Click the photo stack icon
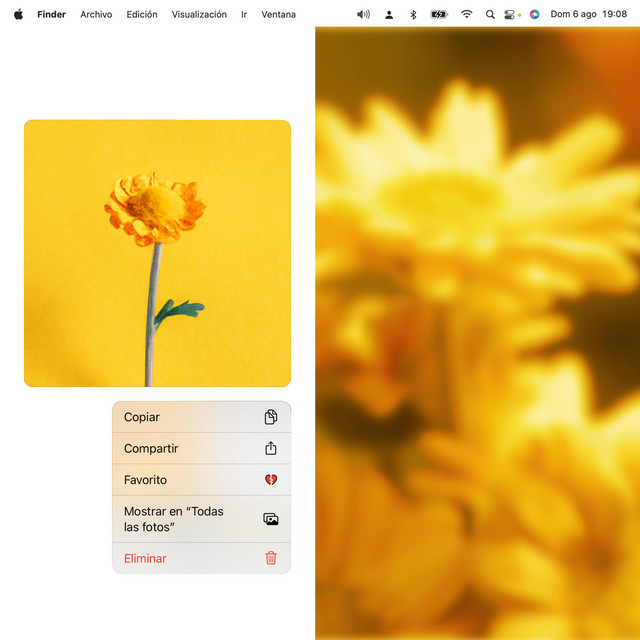Screen dimensions: 640x640 click(x=271, y=519)
